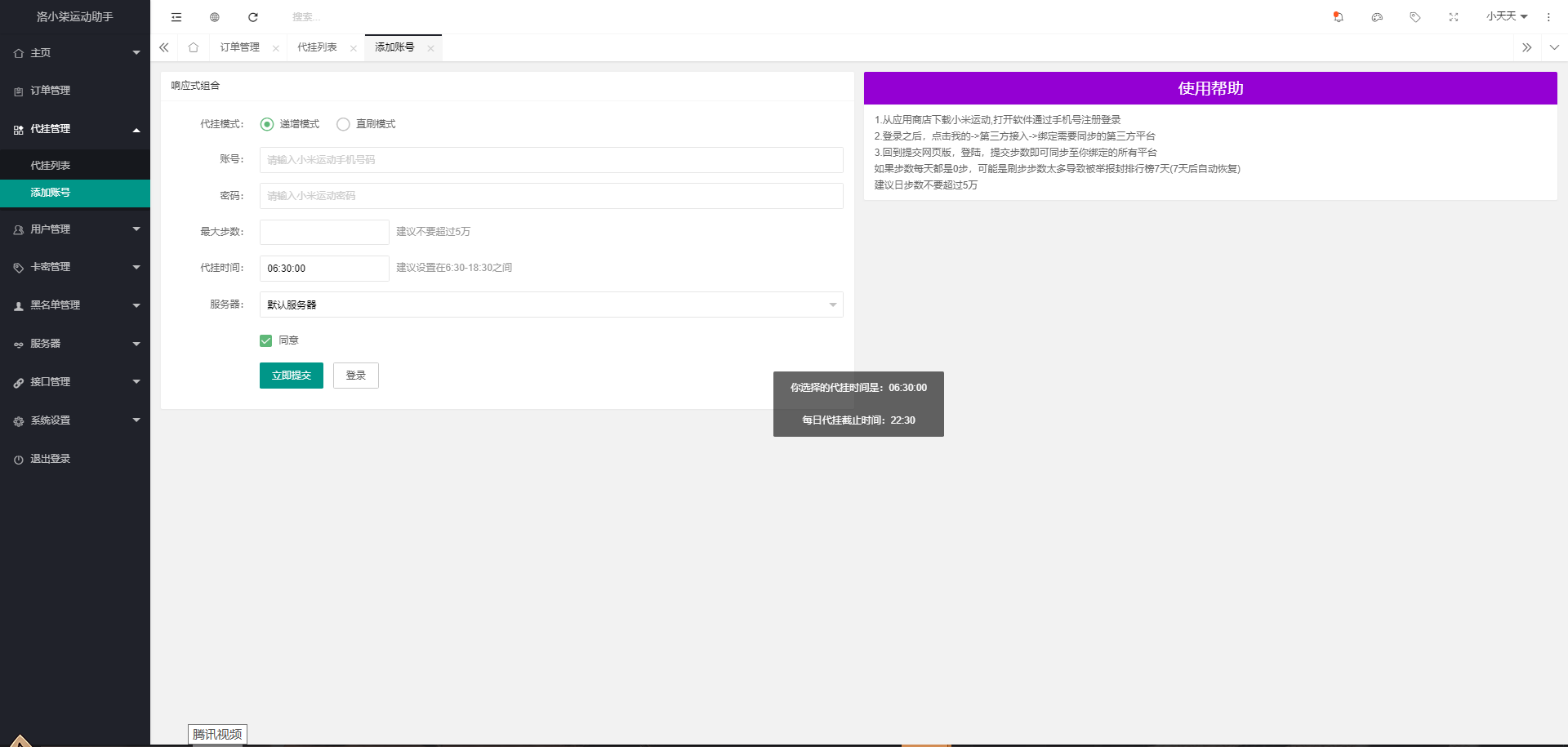Open the notification bell icon
Screen dimensions: 1568x747
click(x=1338, y=17)
